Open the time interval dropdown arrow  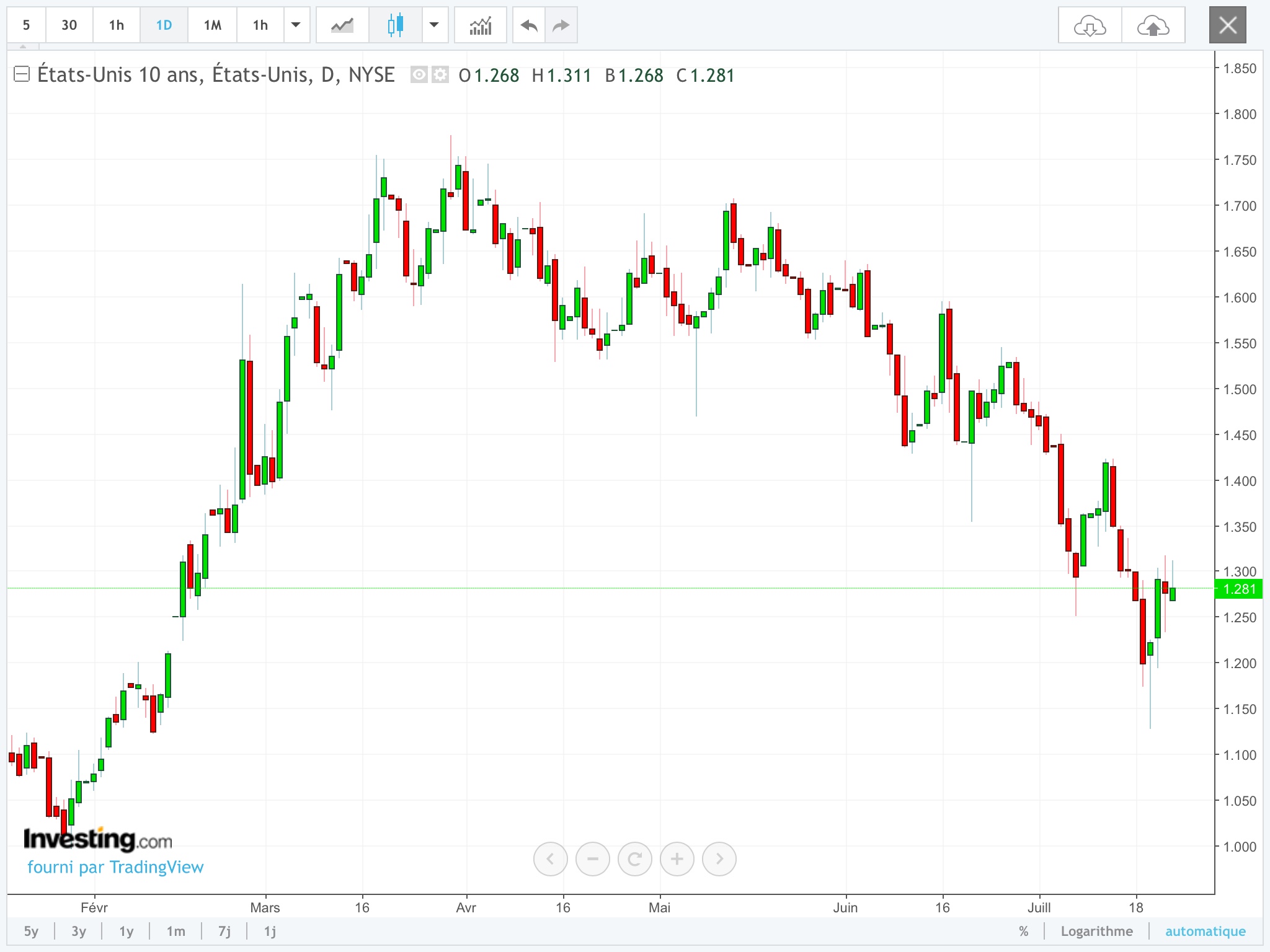(x=296, y=25)
